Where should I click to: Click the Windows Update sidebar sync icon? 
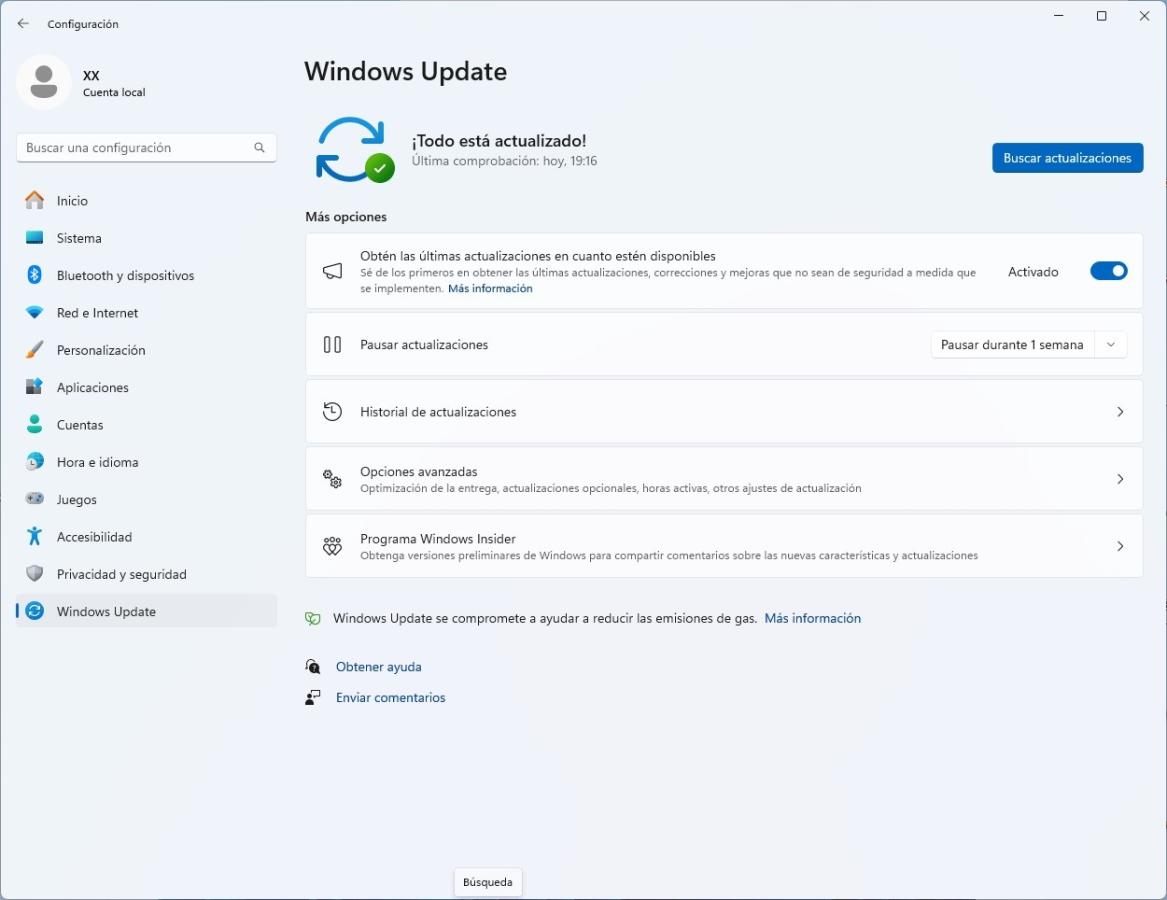tap(34, 611)
